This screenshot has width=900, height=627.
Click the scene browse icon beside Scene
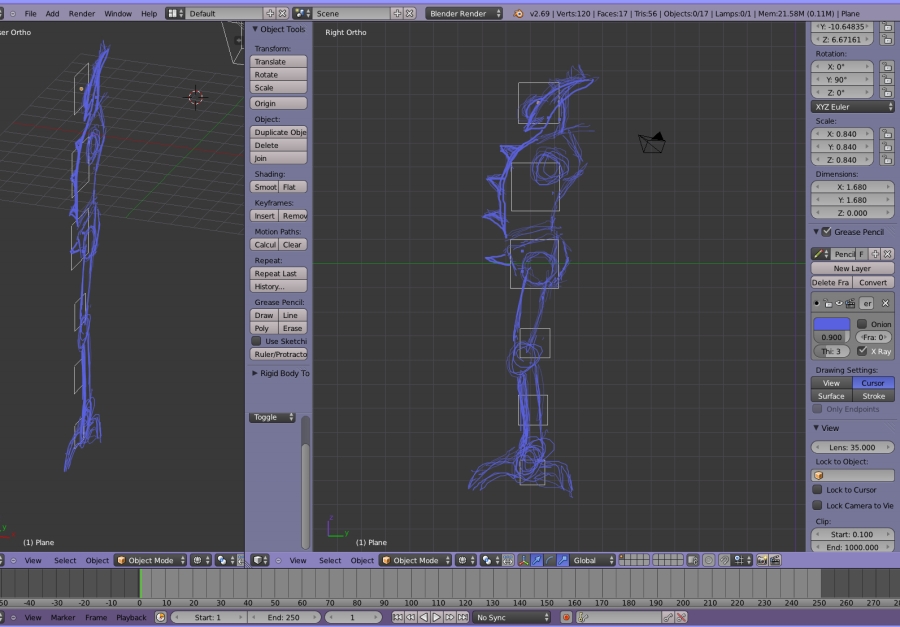point(302,13)
